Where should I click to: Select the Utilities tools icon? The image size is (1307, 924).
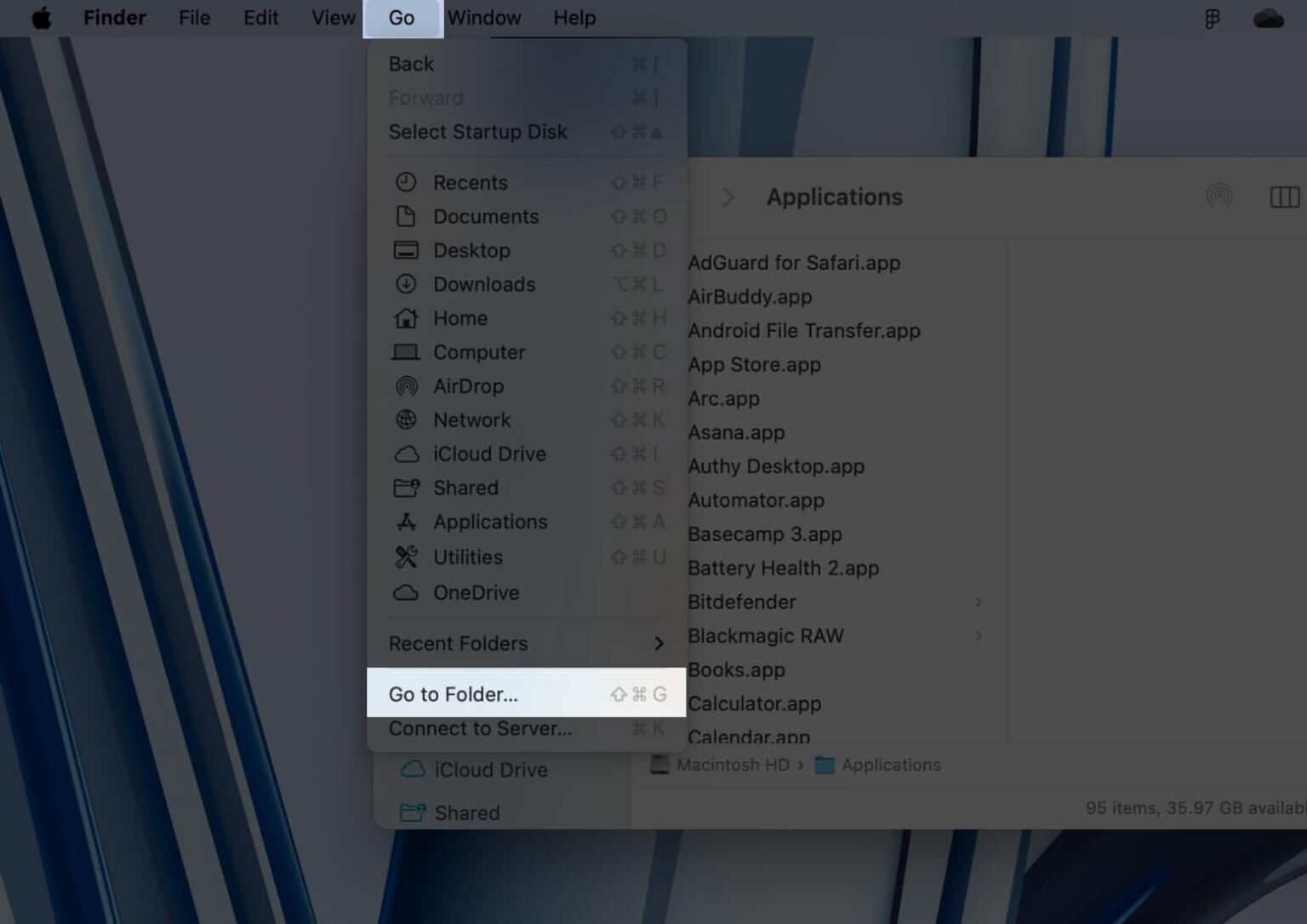click(x=405, y=556)
